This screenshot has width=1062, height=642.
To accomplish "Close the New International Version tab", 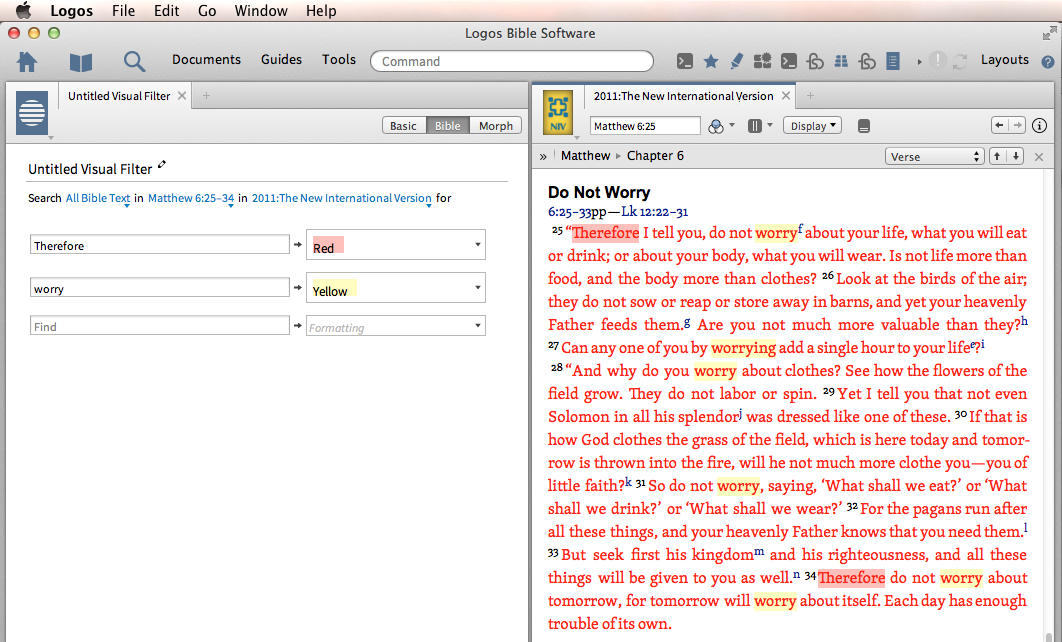I will tap(786, 96).
